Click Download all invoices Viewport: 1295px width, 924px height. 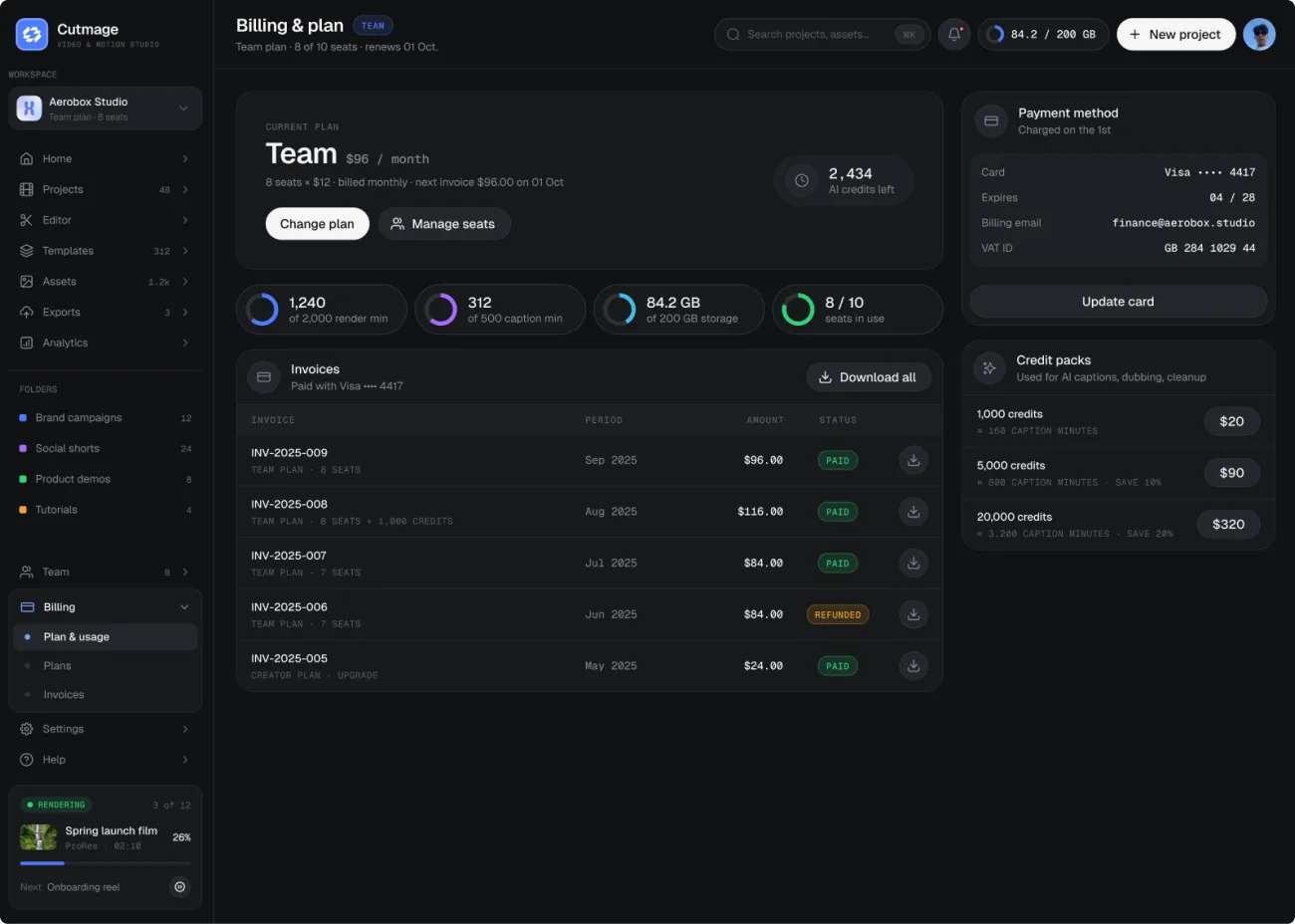(x=869, y=377)
